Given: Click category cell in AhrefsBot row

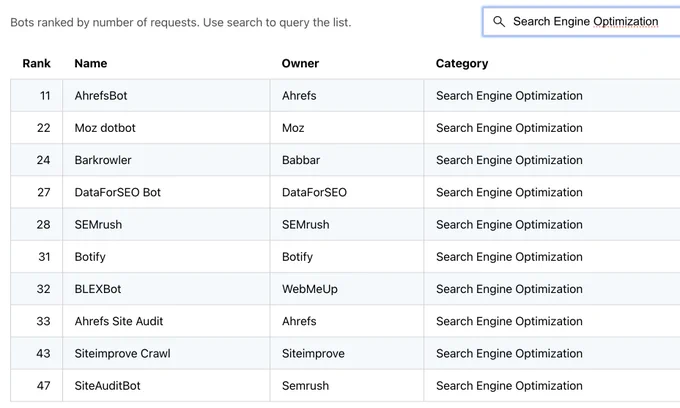Looking at the screenshot, I should [x=552, y=95].
